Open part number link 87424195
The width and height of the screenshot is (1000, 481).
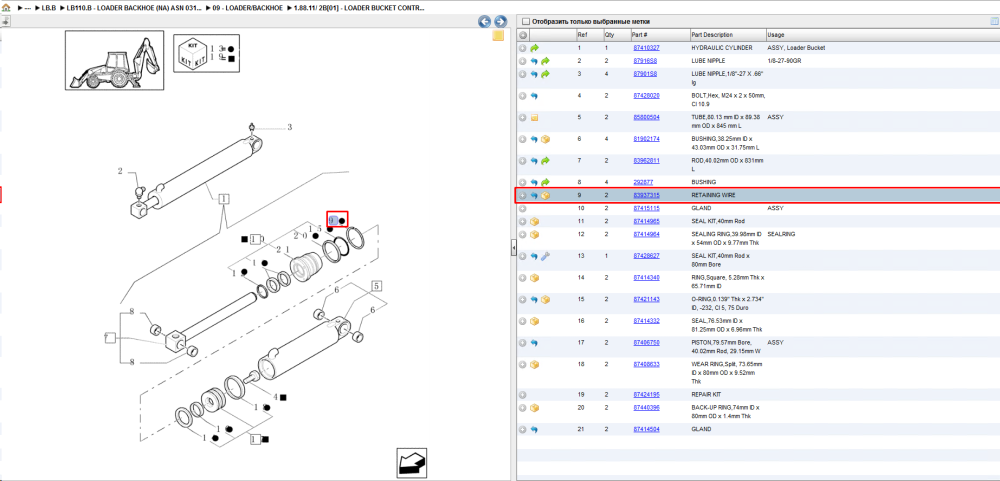pos(646,395)
